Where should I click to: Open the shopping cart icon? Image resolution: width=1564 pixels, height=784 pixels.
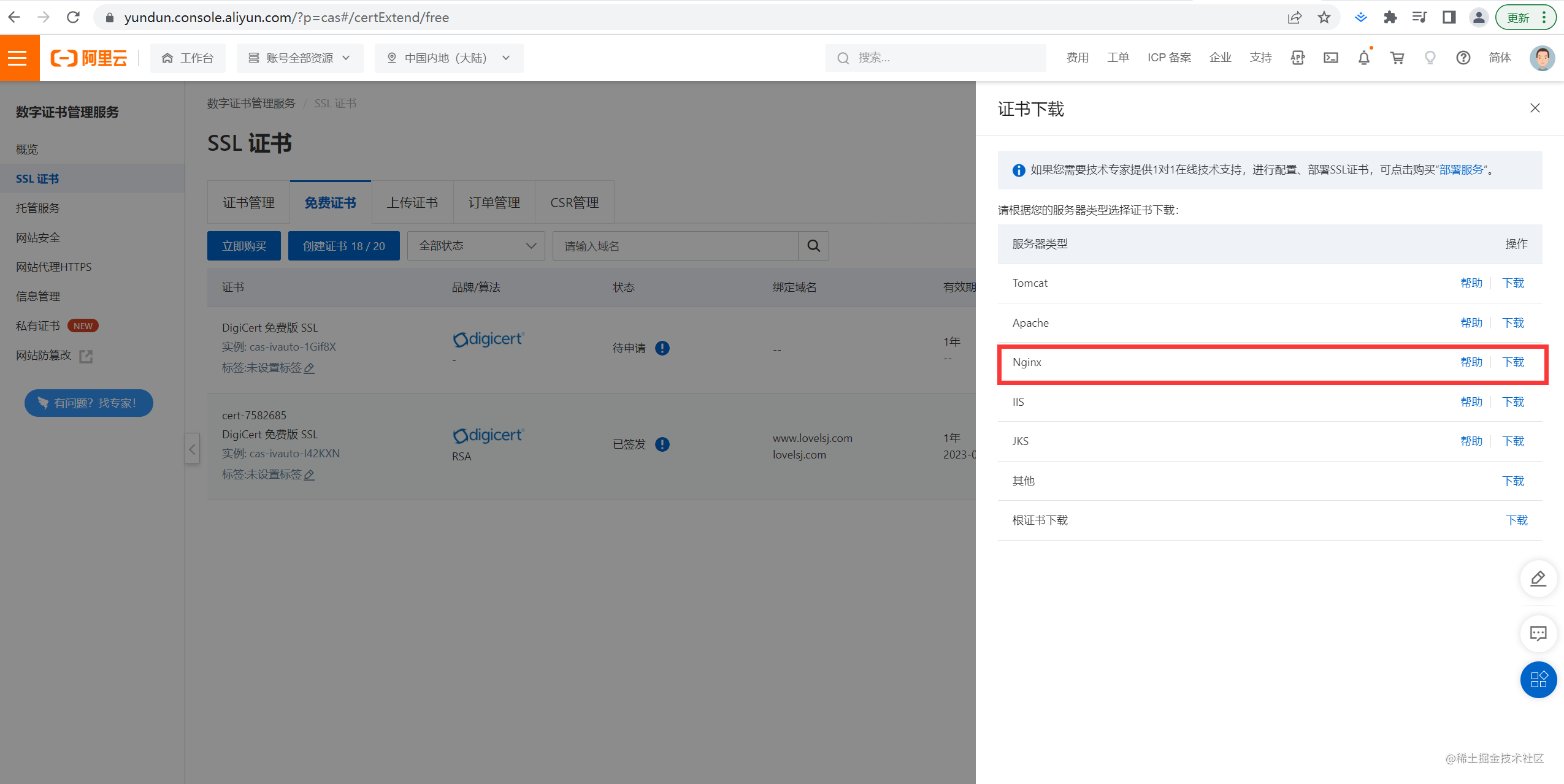pos(1397,58)
